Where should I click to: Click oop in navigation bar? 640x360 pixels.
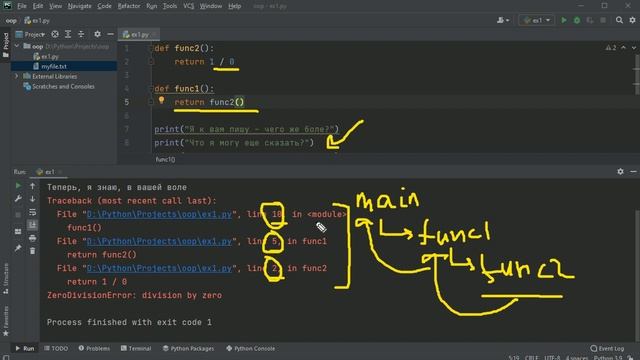point(11,20)
